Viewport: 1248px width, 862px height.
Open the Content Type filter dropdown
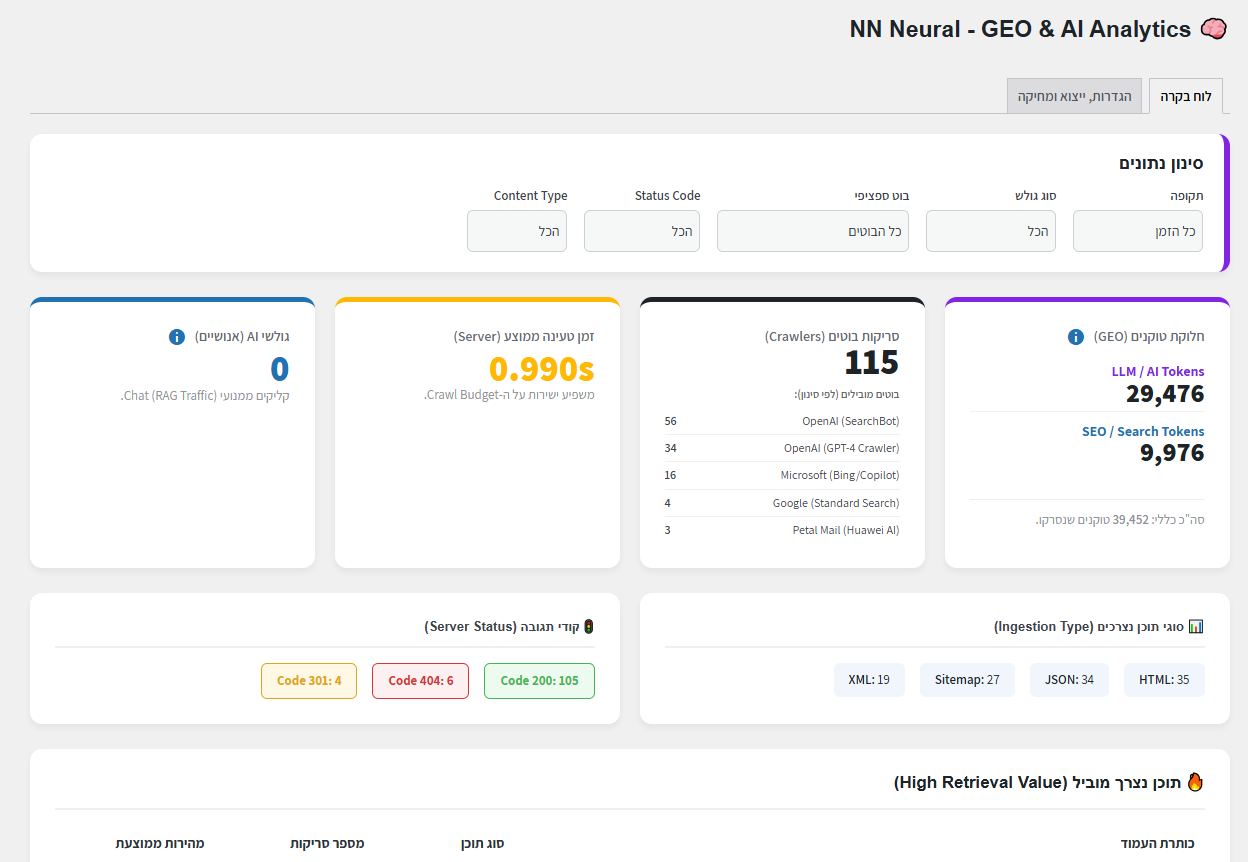[517, 231]
